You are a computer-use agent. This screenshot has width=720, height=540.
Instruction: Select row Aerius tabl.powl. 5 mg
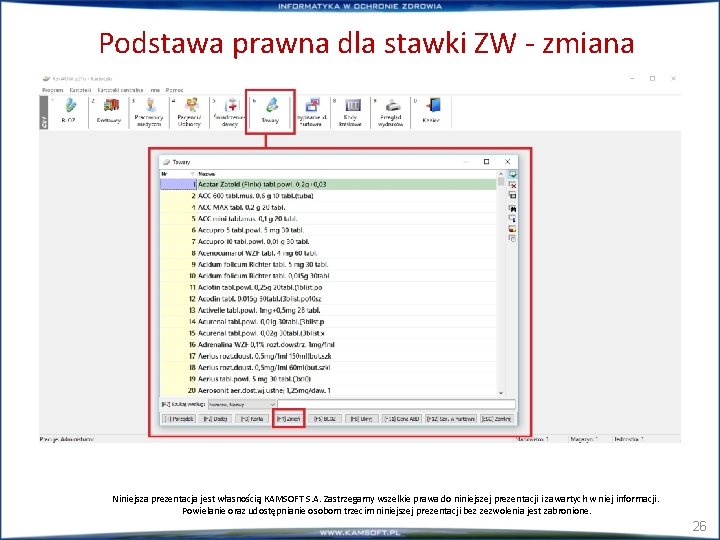click(328, 379)
